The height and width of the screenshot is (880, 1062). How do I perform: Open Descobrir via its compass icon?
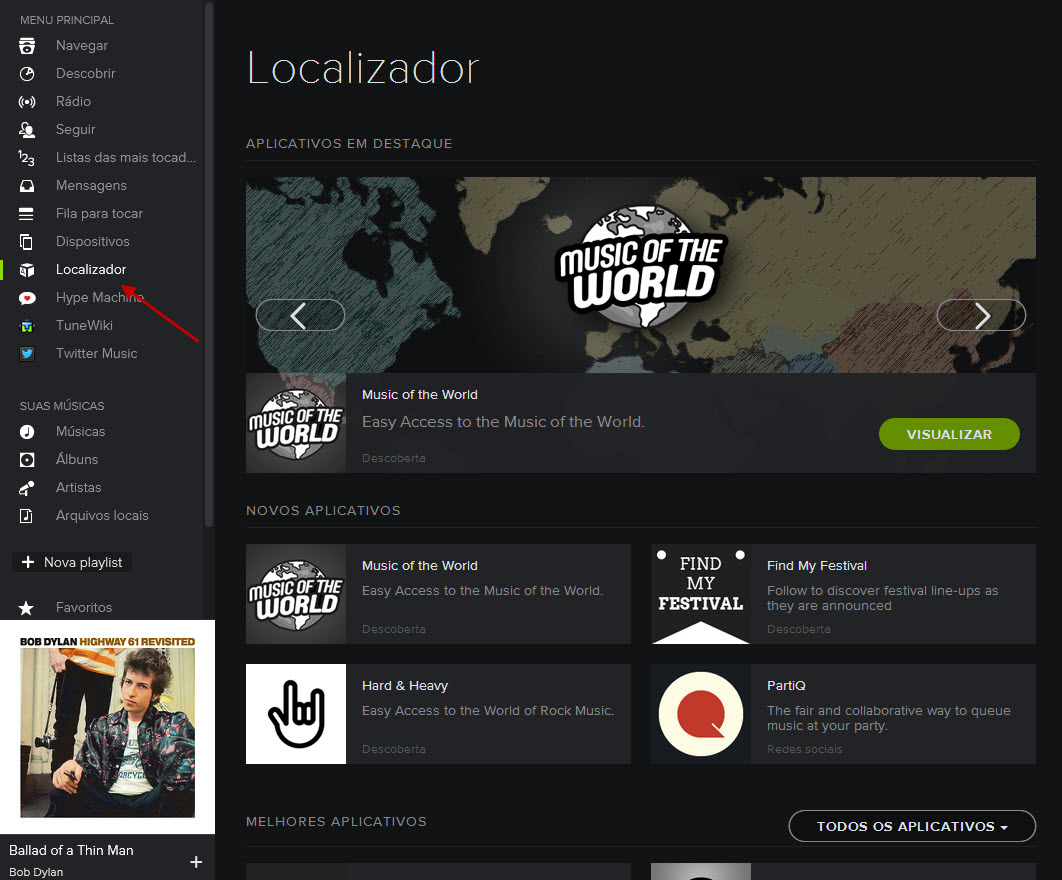coord(27,74)
